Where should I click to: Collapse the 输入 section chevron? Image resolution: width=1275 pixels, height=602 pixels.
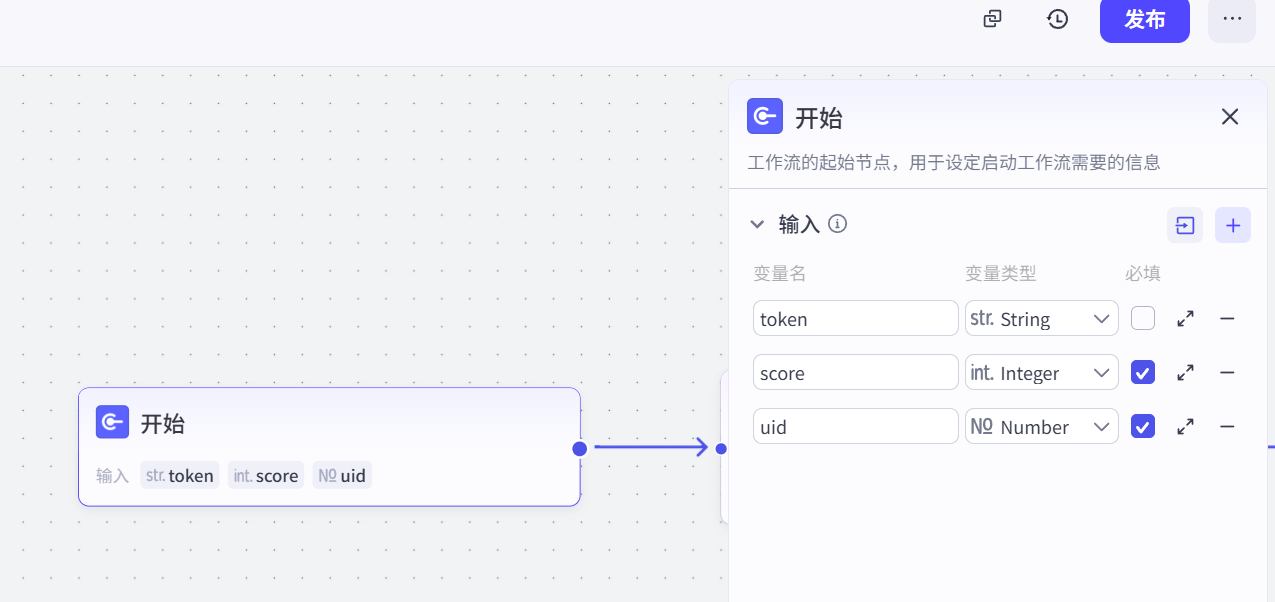(x=757, y=224)
